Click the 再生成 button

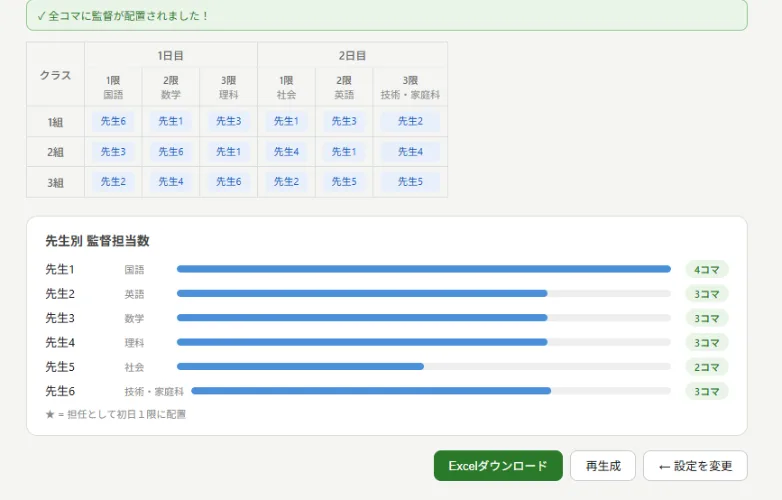[603, 466]
